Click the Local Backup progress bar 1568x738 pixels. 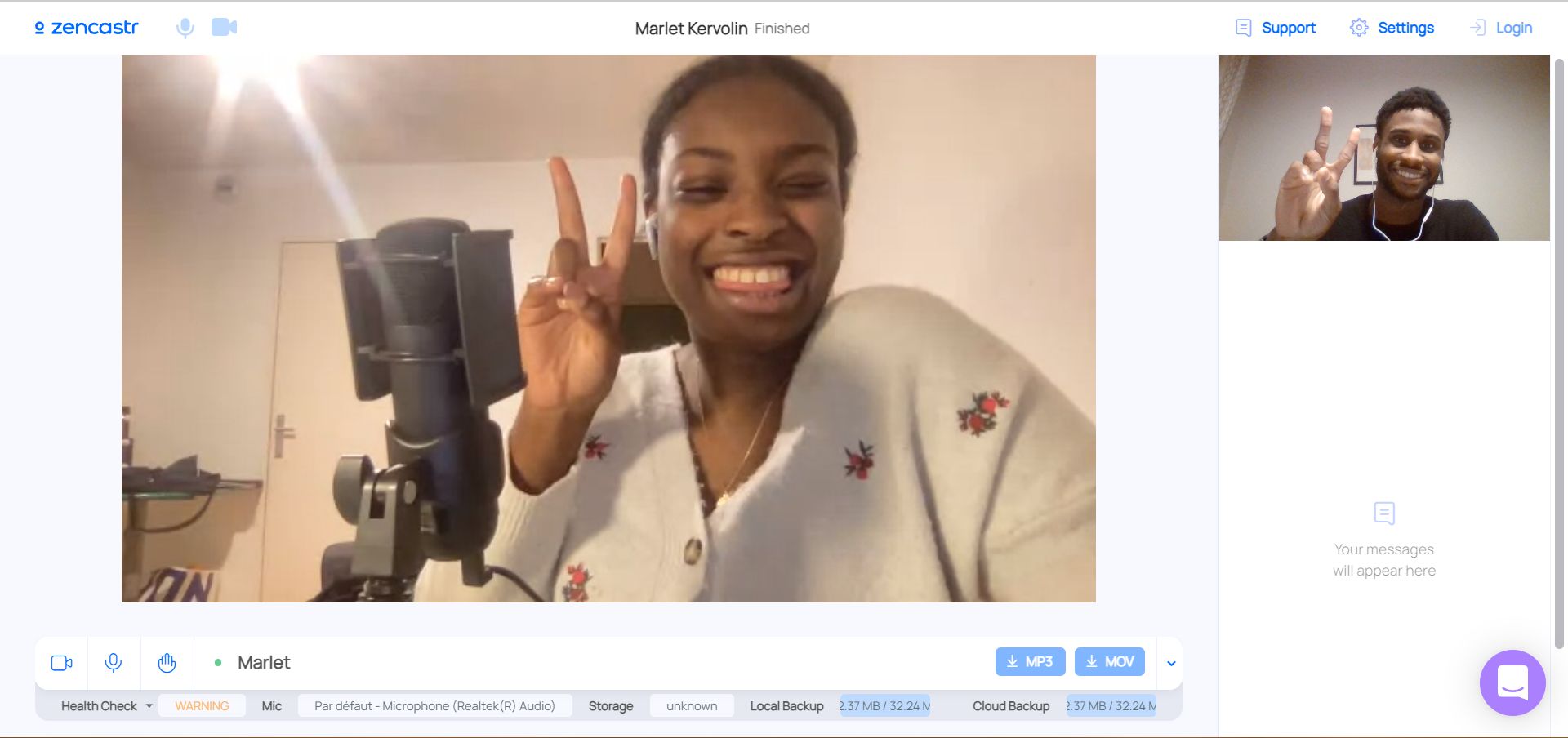(885, 706)
